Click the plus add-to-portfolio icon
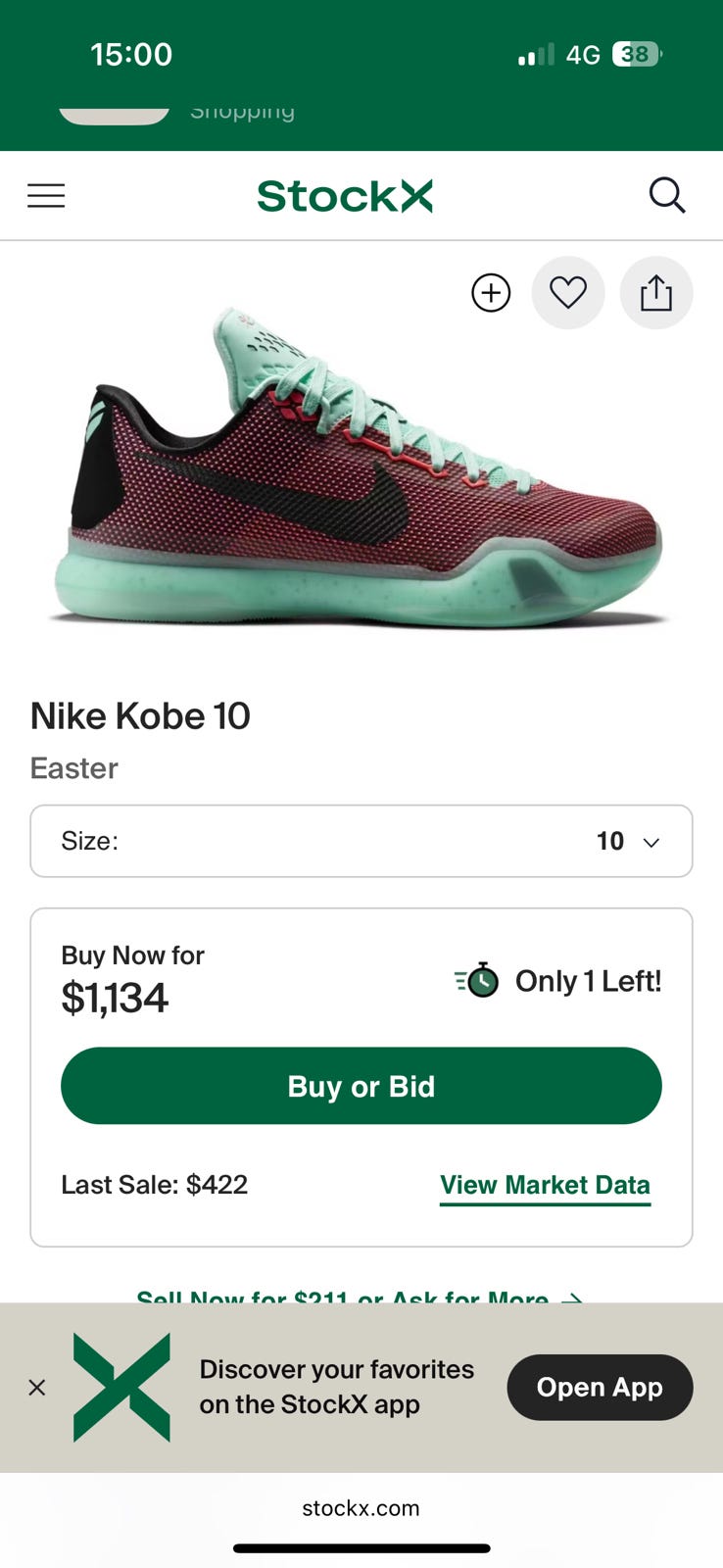This screenshot has width=723, height=1568. (x=491, y=293)
